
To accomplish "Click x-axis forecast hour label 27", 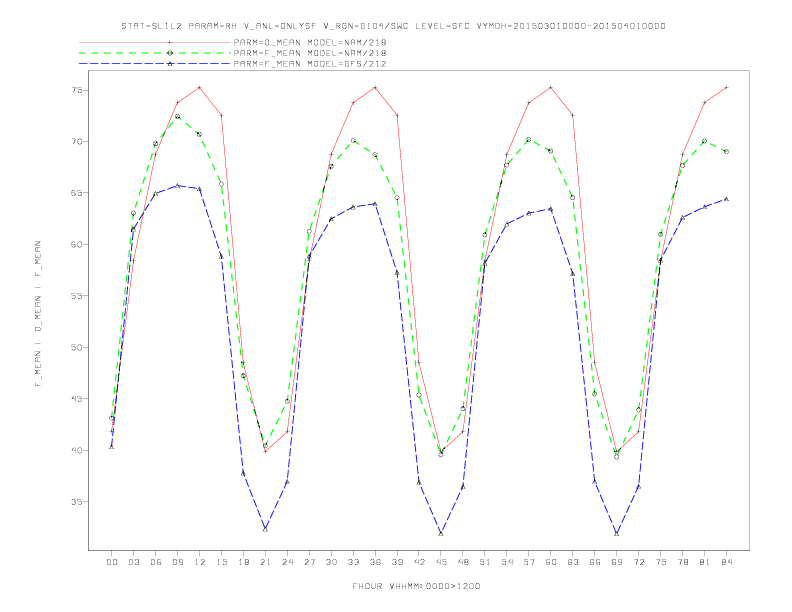I will tap(310, 562).
